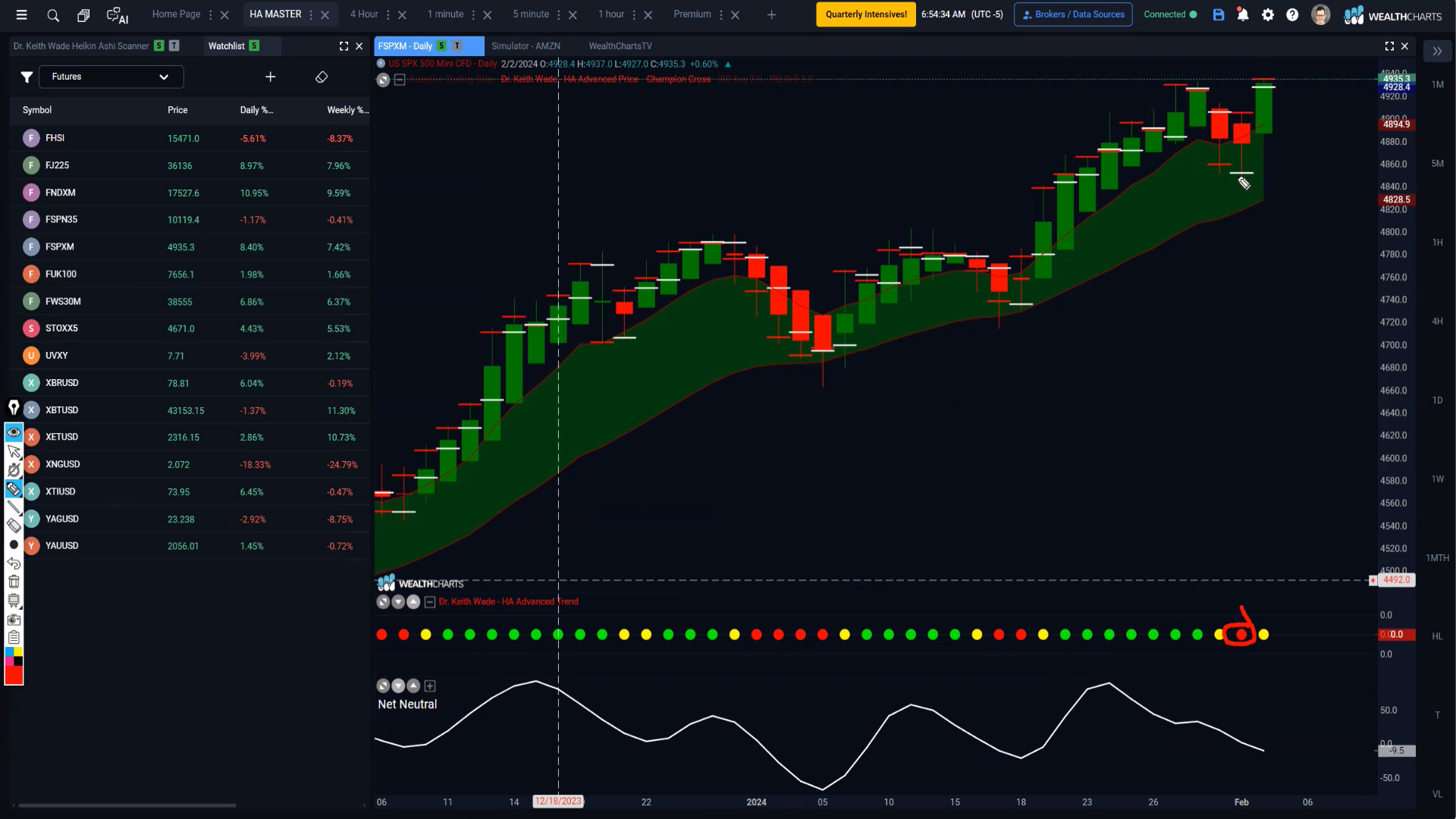This screenshot has width=1456, height=819.
Task: Select the arrow cursor drawing tool
Action: point(14,451)
